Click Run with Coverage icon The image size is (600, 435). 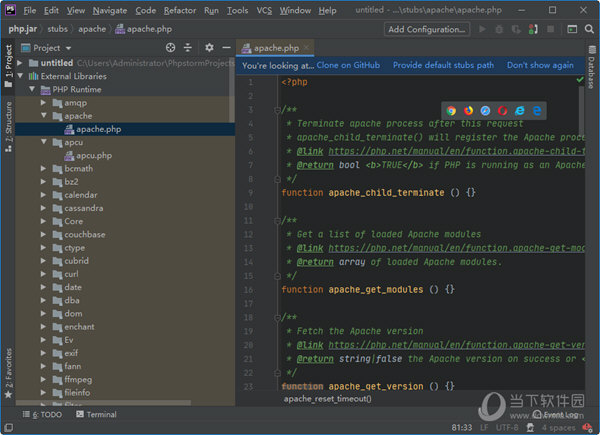point(516,29)
